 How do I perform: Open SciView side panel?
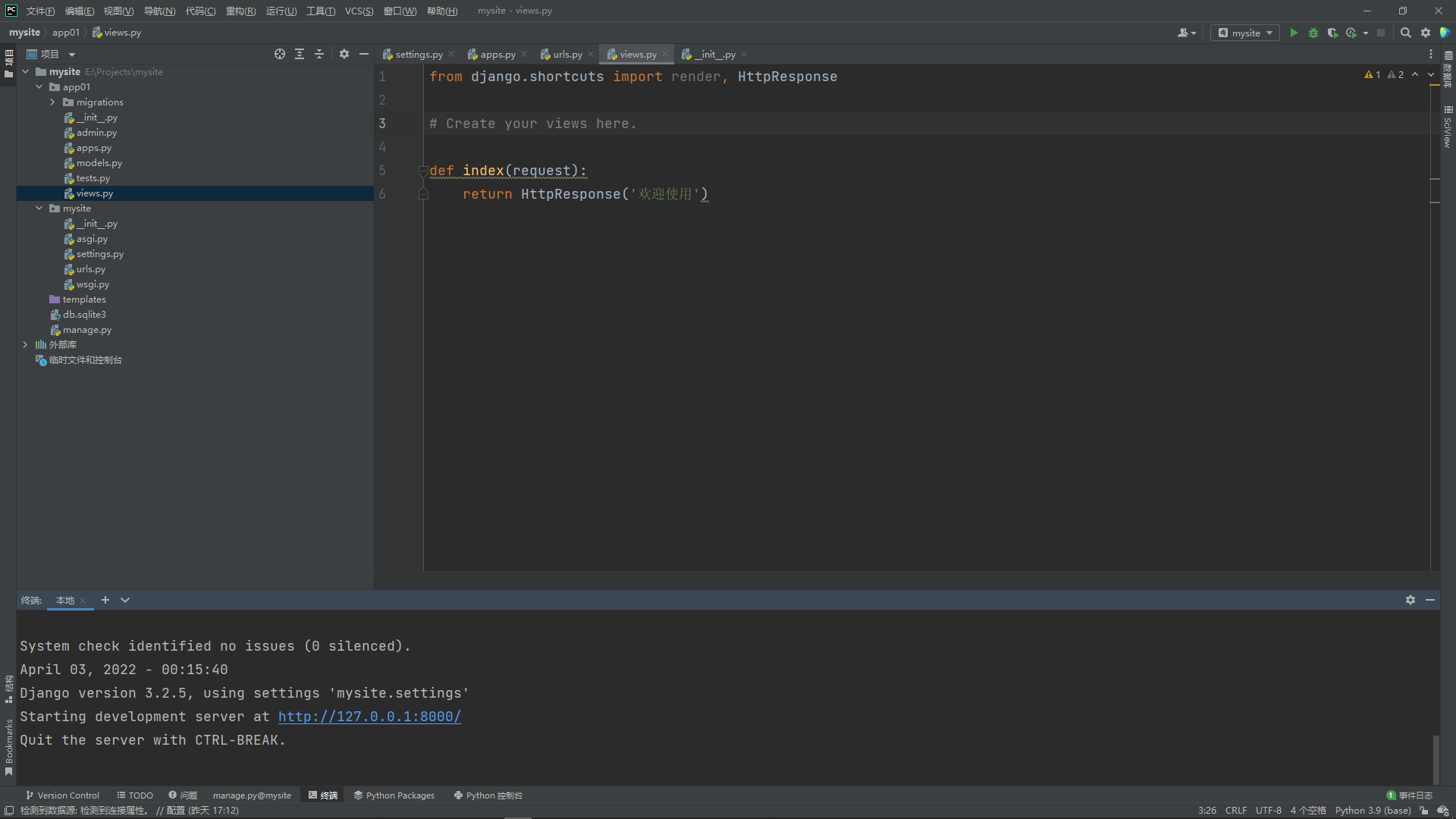pos(1448,126)
